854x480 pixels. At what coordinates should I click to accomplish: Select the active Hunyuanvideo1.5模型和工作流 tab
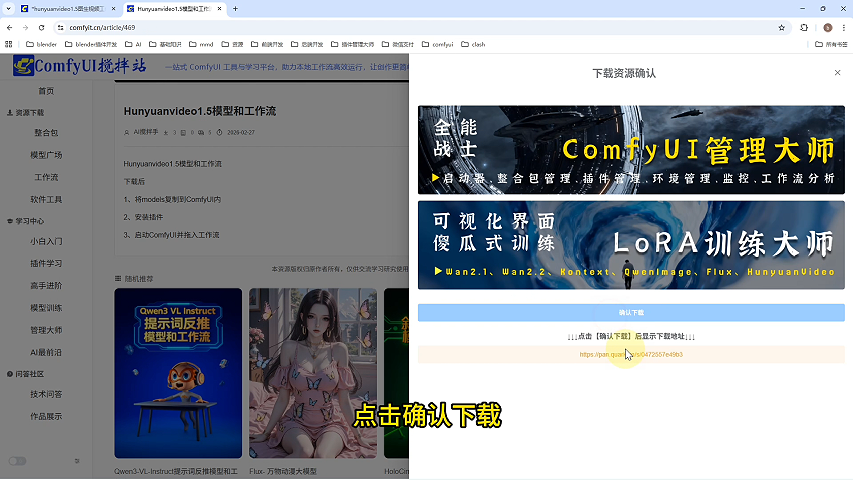tap(173, 9)
